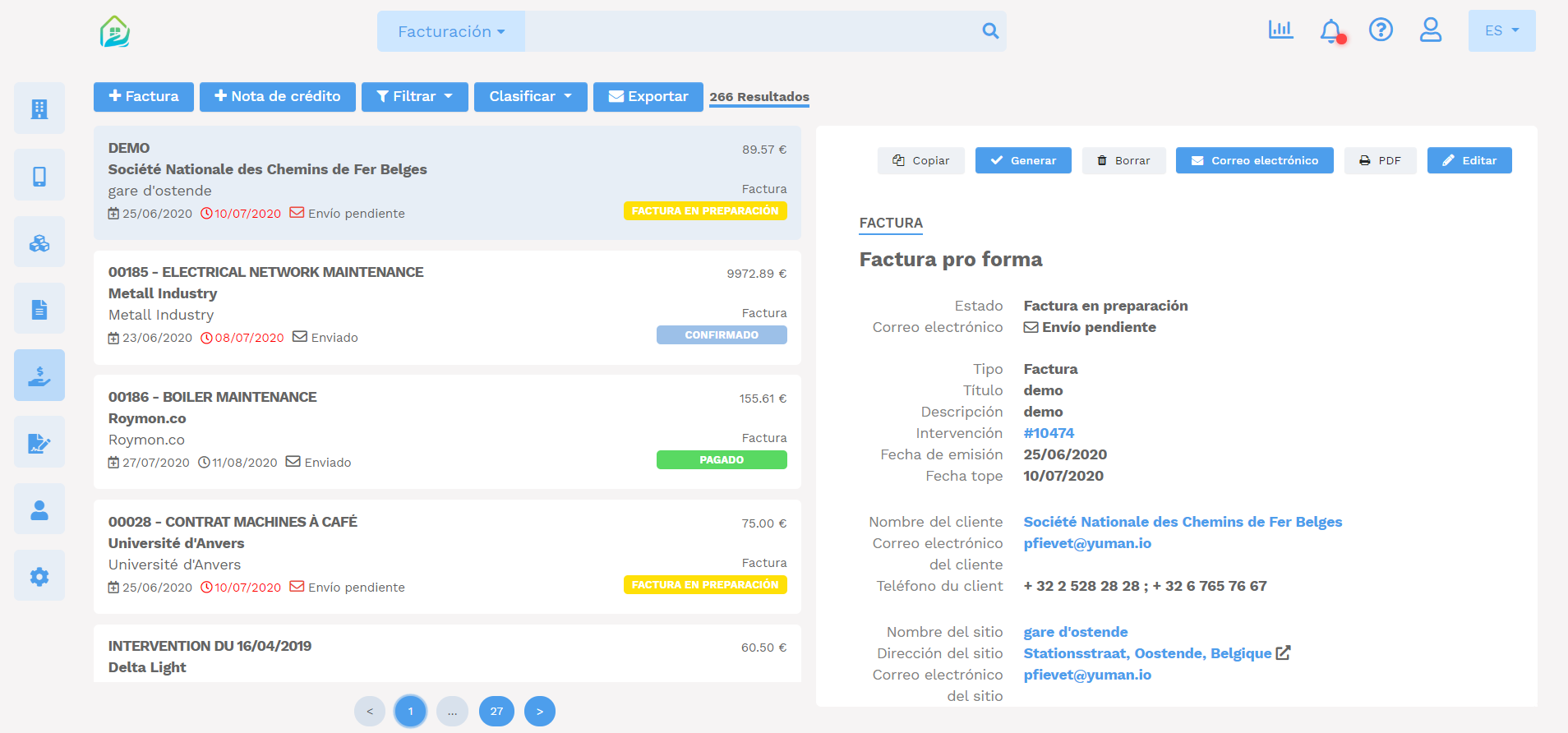This screenshot has height=733, width=1568.
Task: Open Stationsstraat, Oostende, Belgique address link
Action: [x=1147, y=653]
